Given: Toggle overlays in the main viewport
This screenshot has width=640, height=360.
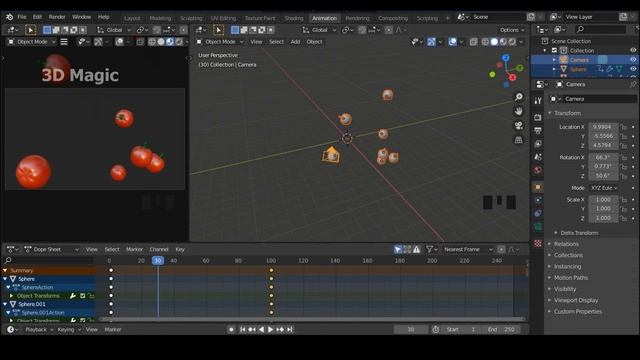Looking at the screenshot, I should [452, 42].
